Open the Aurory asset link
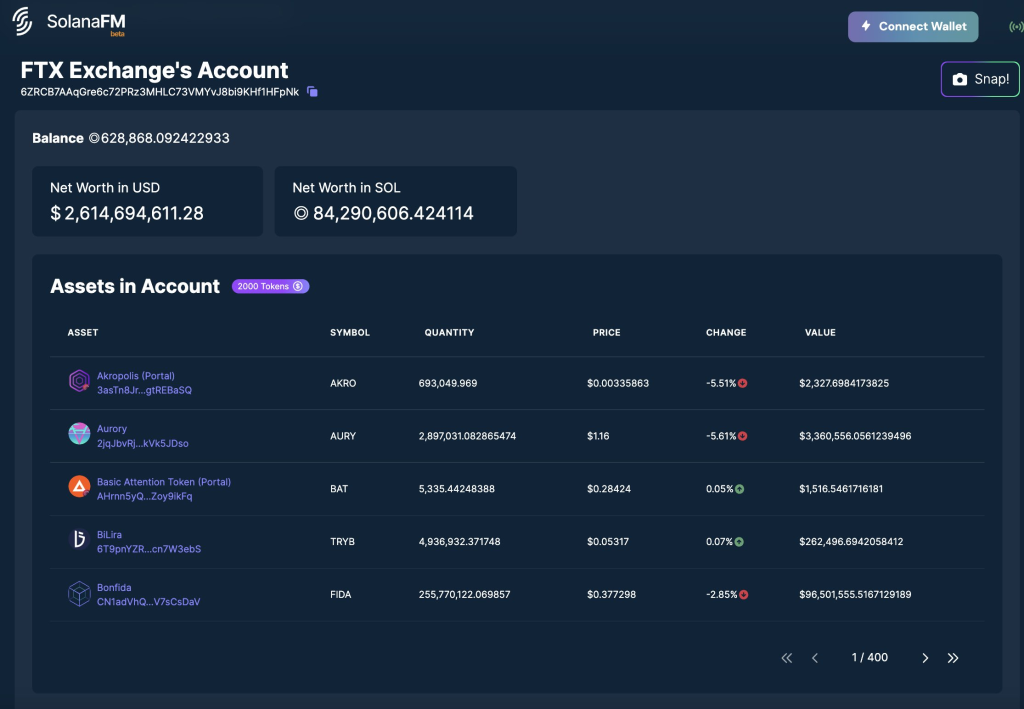 (x=112, y=429)
